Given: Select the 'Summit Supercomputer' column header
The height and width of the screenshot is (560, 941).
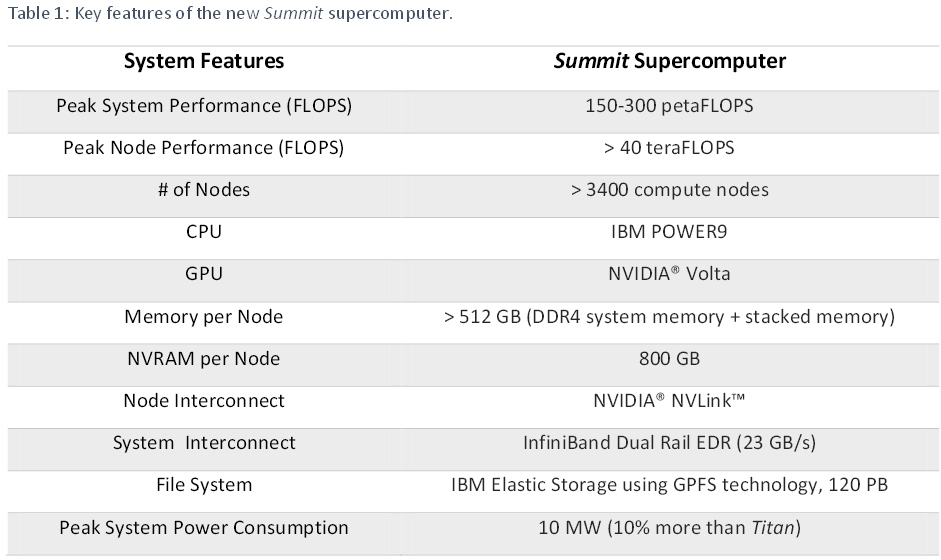Looking at the screenshot, I should [669, 61].
